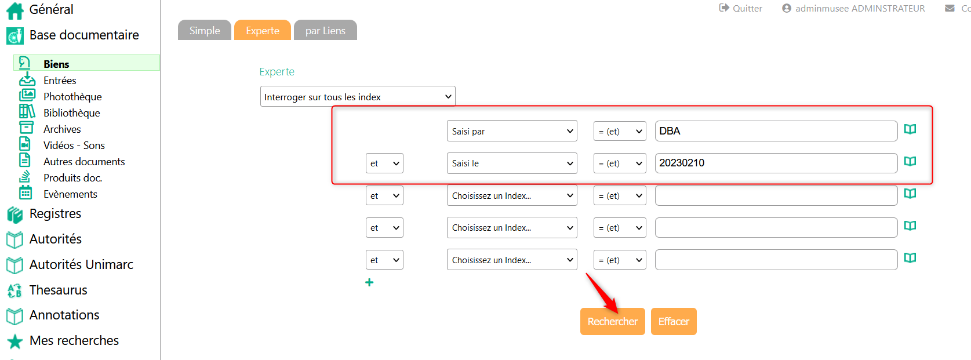Open the index book icon beside 20230210 field
This screenshot has width=971, height=360.
point(910,161)
